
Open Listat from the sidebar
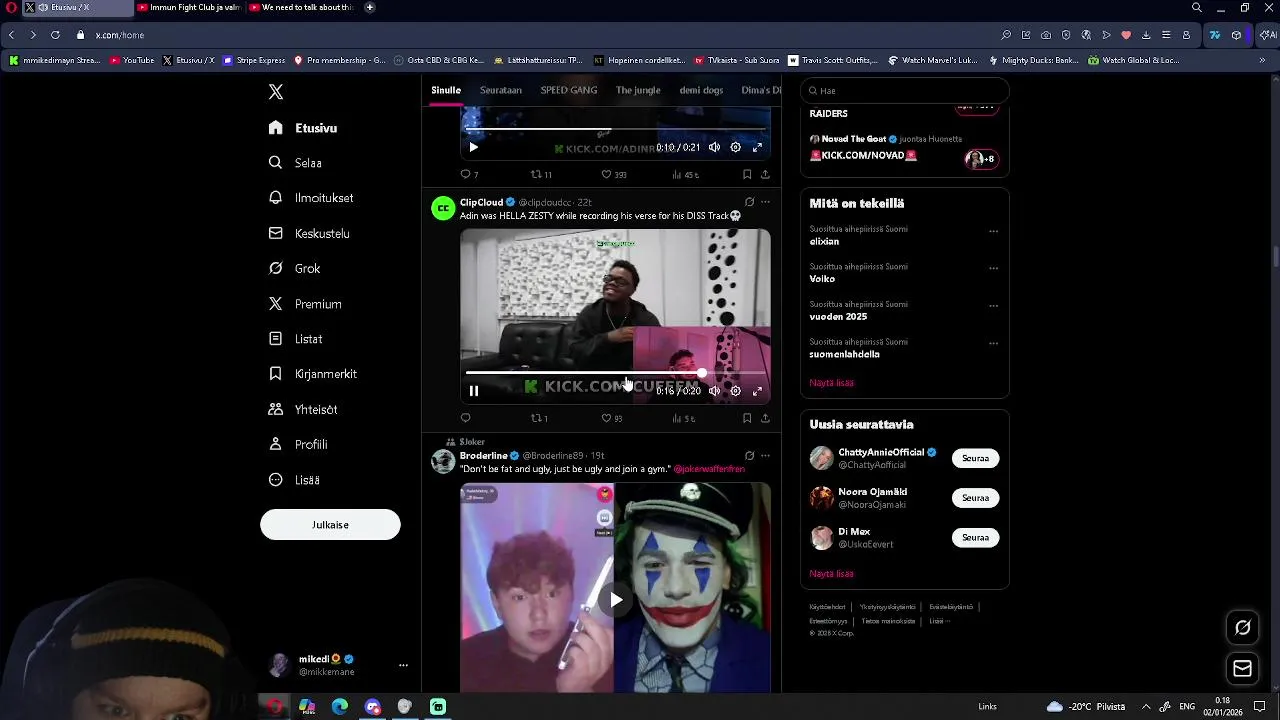pyautogui.click(x=295, y=339)
